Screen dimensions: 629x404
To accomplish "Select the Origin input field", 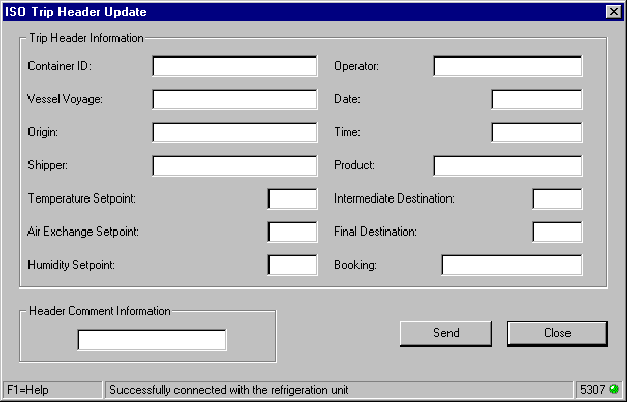I will click(235, 132).
